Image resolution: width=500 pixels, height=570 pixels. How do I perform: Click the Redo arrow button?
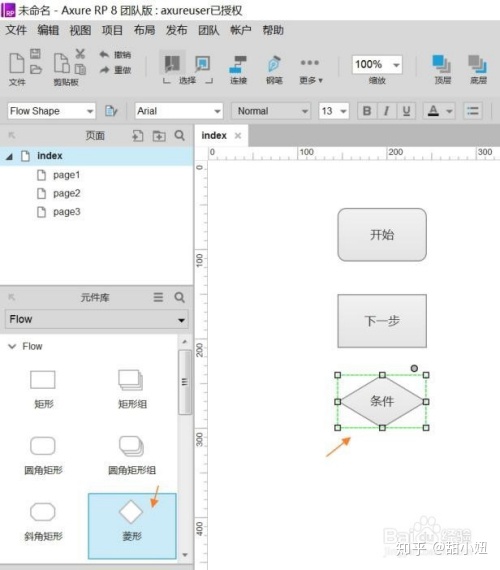click(x=115, y=69)
